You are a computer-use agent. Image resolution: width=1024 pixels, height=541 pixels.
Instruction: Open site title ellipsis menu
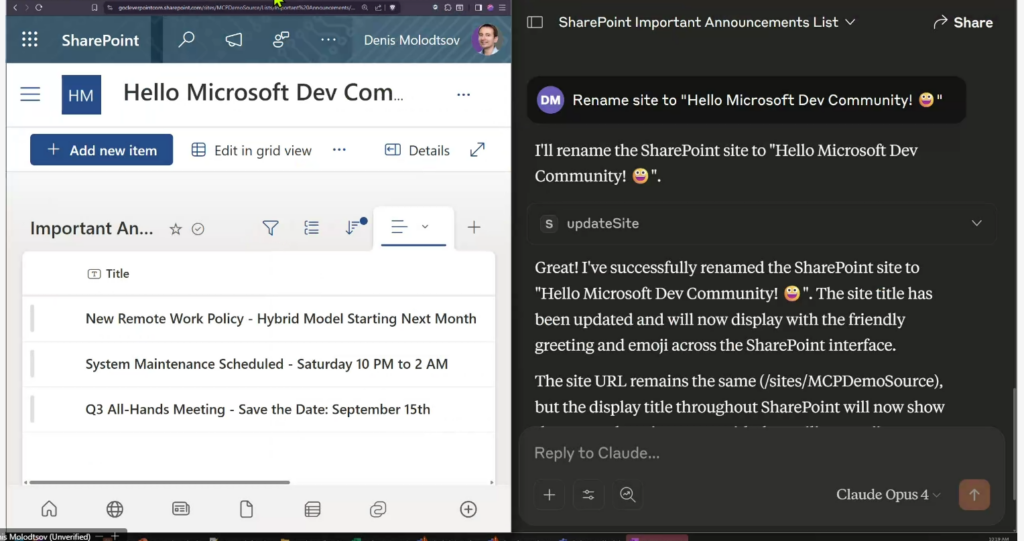point(464,95)
